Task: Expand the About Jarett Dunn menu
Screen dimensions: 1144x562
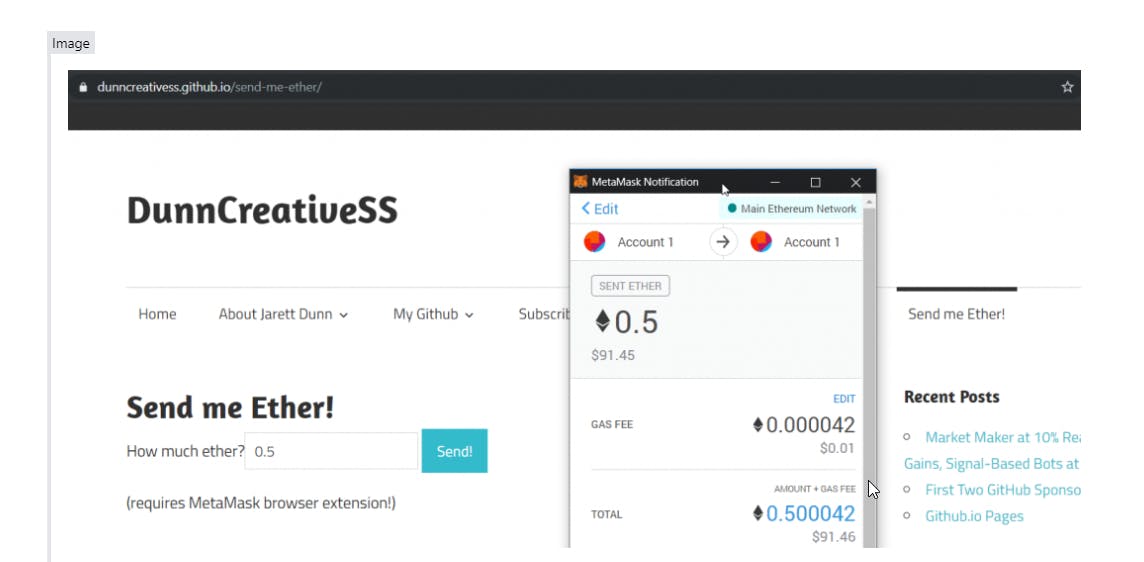Action: point(283,314)
